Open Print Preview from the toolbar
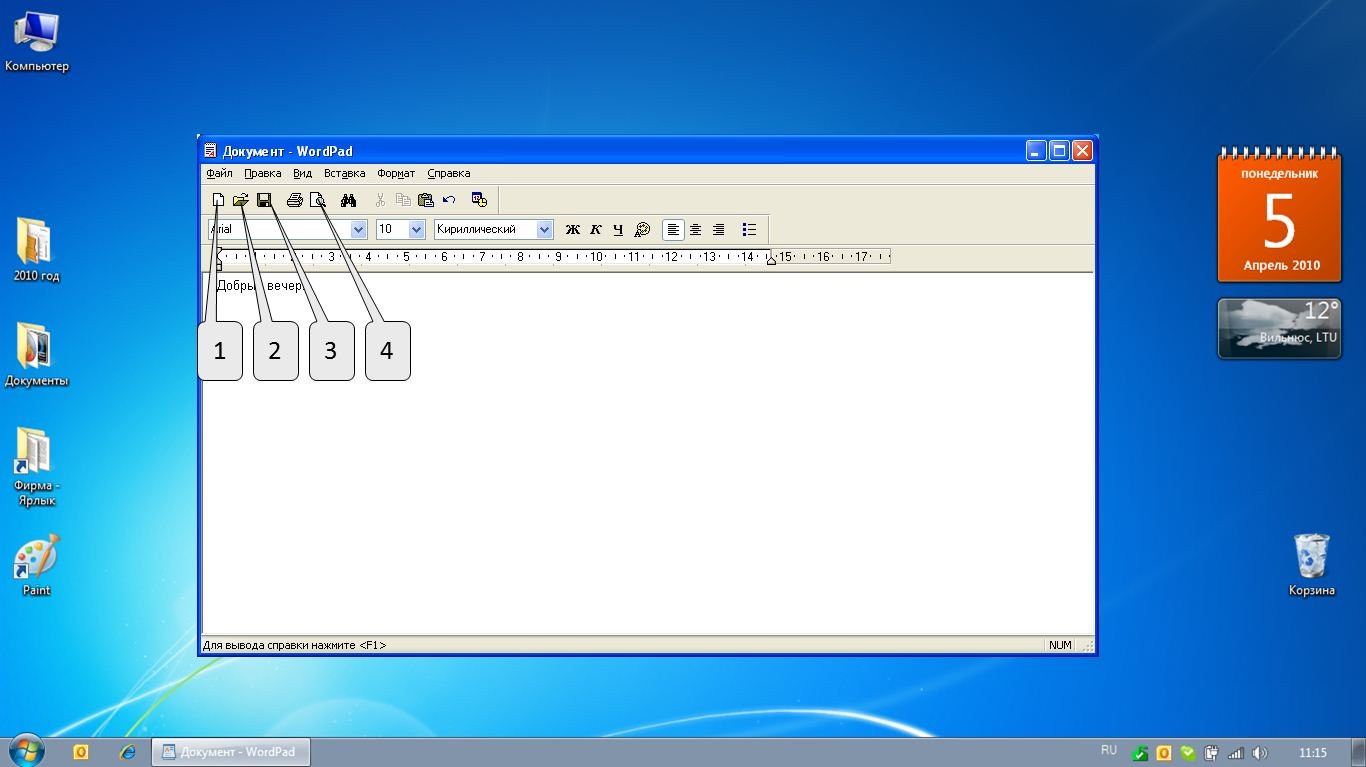The image size is (1366, 767). tap(317, 200)
